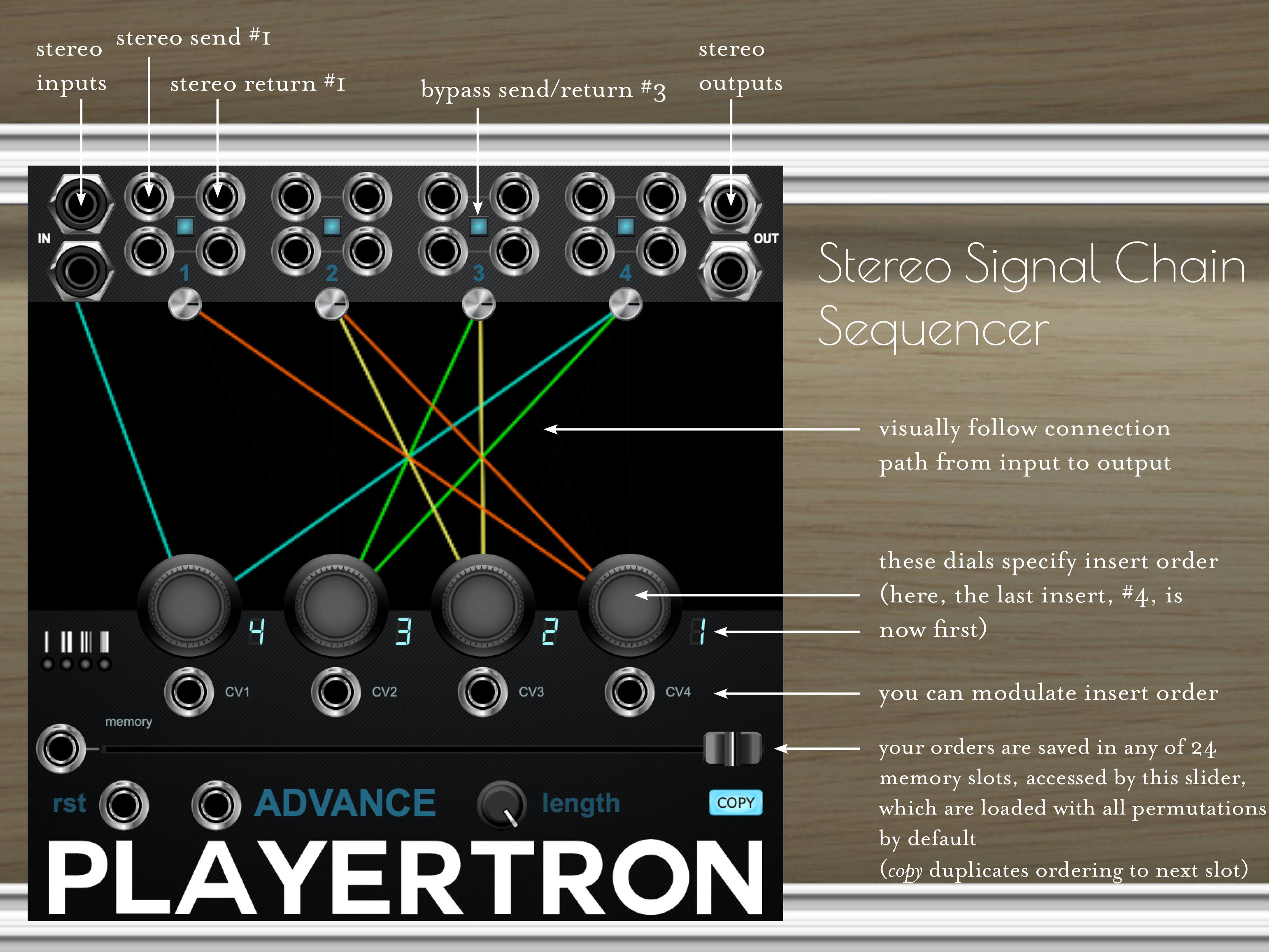Click the memory slot slider handle
1269x952 pixels.
733,748
